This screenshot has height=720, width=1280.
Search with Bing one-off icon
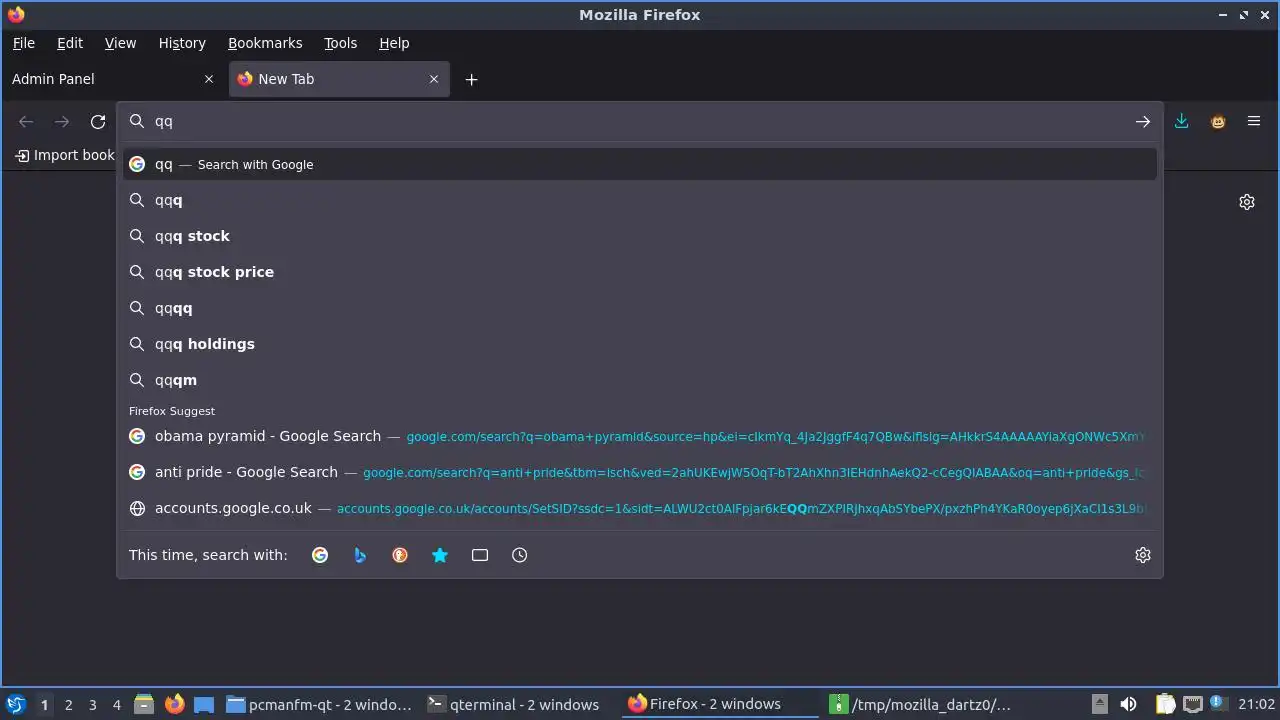click(x=360, y=555)
